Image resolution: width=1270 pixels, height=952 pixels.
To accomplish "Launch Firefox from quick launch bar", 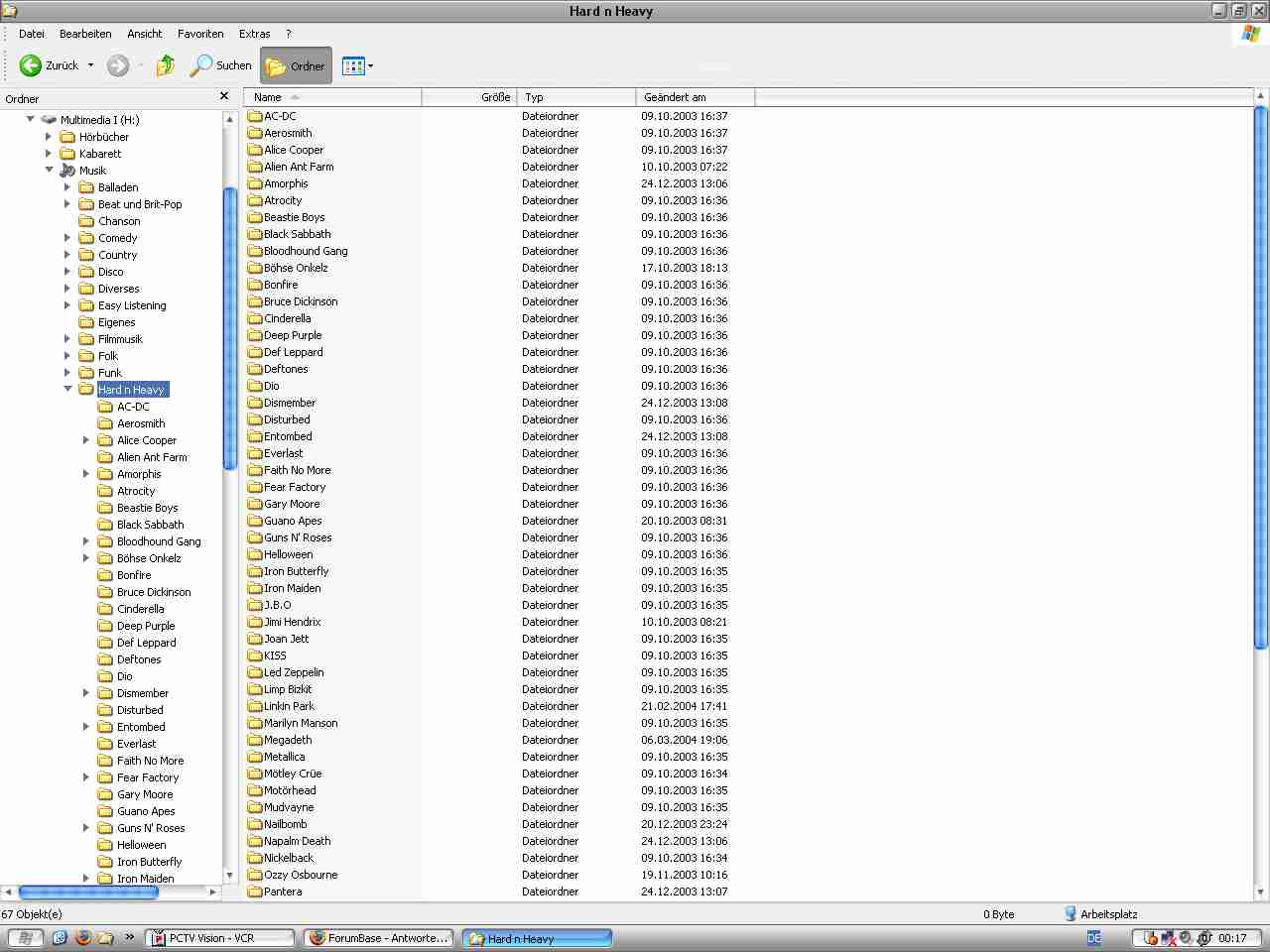I will pos(83,937).
